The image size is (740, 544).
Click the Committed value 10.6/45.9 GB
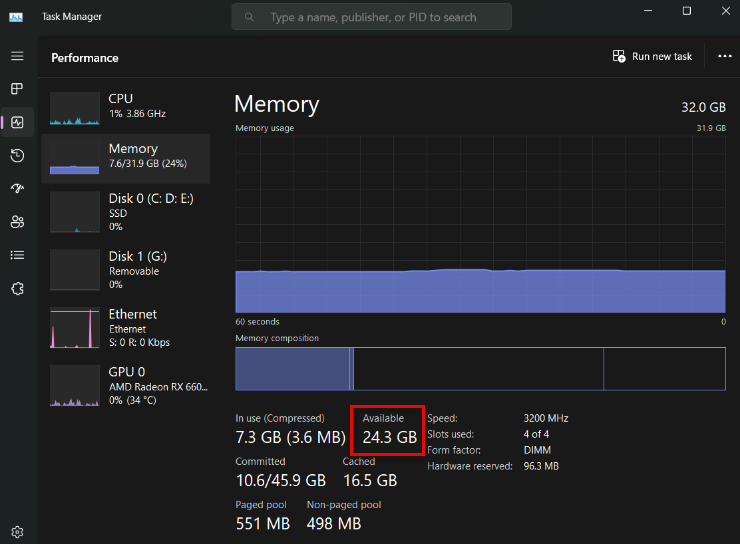pyautogui.click(x=281, y=481)
